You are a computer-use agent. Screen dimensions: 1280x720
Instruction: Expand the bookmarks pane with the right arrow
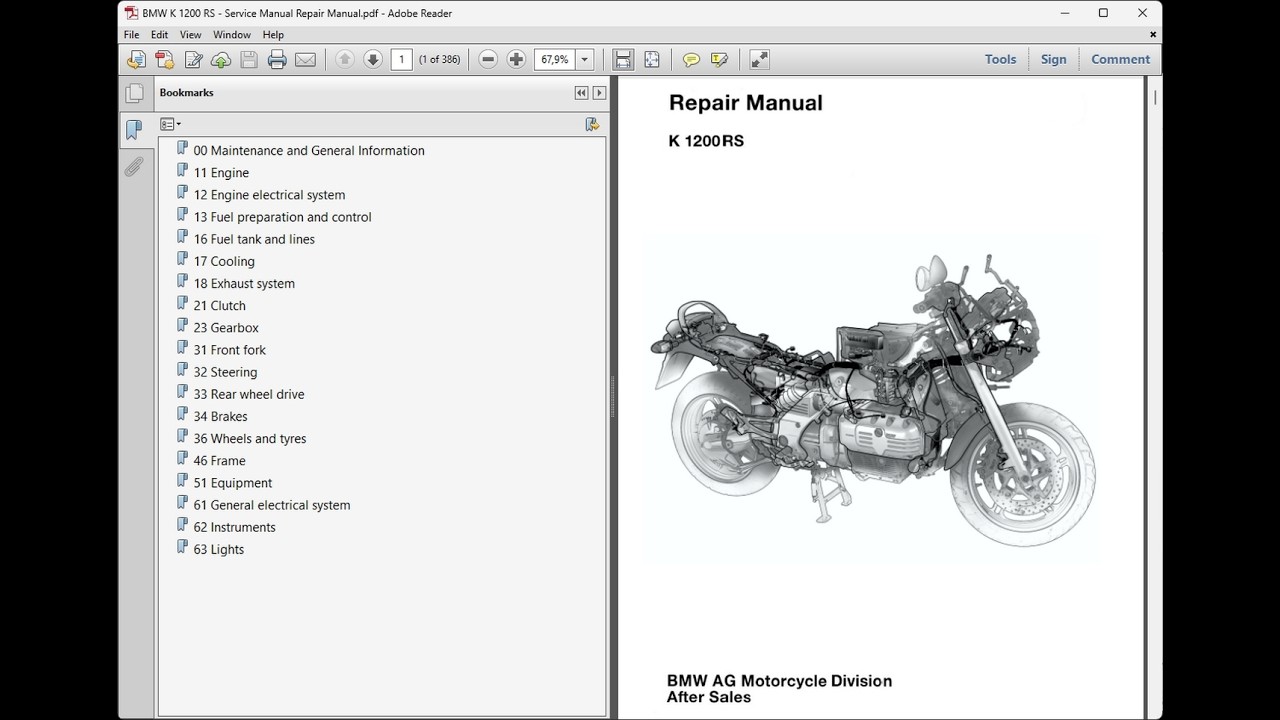599,93
